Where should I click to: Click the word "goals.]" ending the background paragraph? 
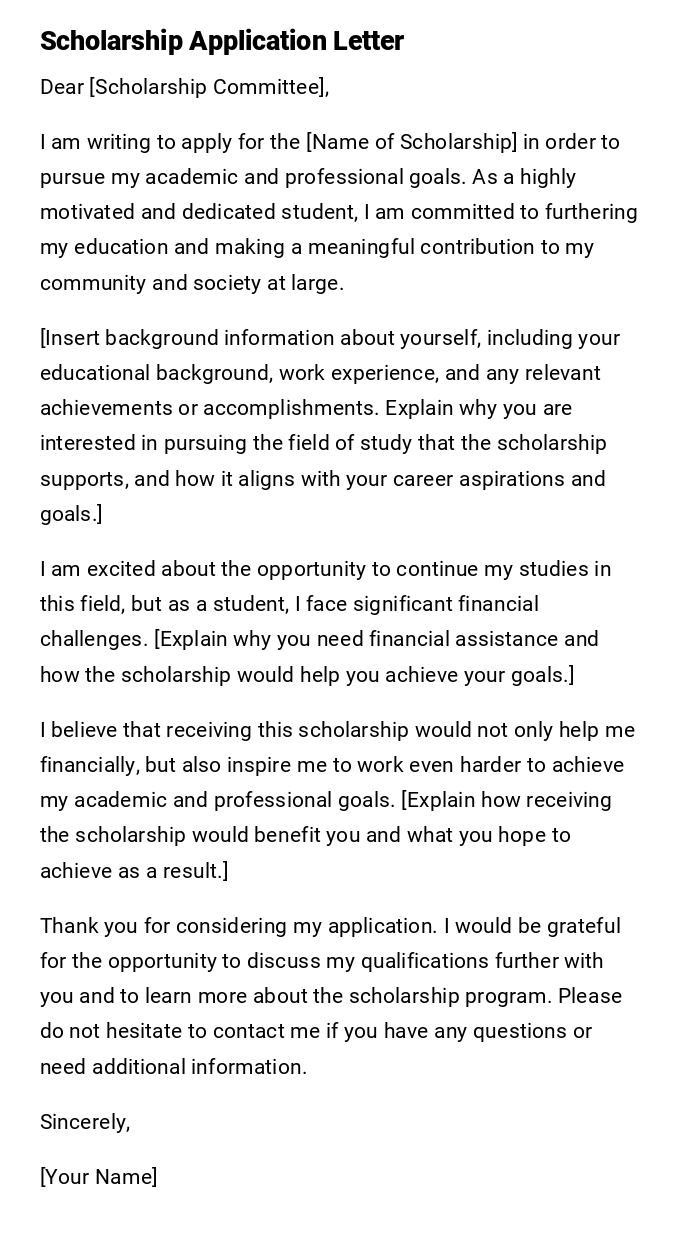[71, 514]
